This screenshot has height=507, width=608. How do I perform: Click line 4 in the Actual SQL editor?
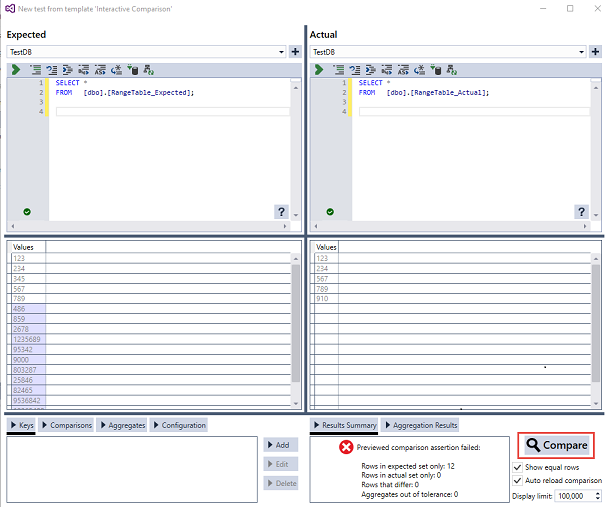(474, 112)
